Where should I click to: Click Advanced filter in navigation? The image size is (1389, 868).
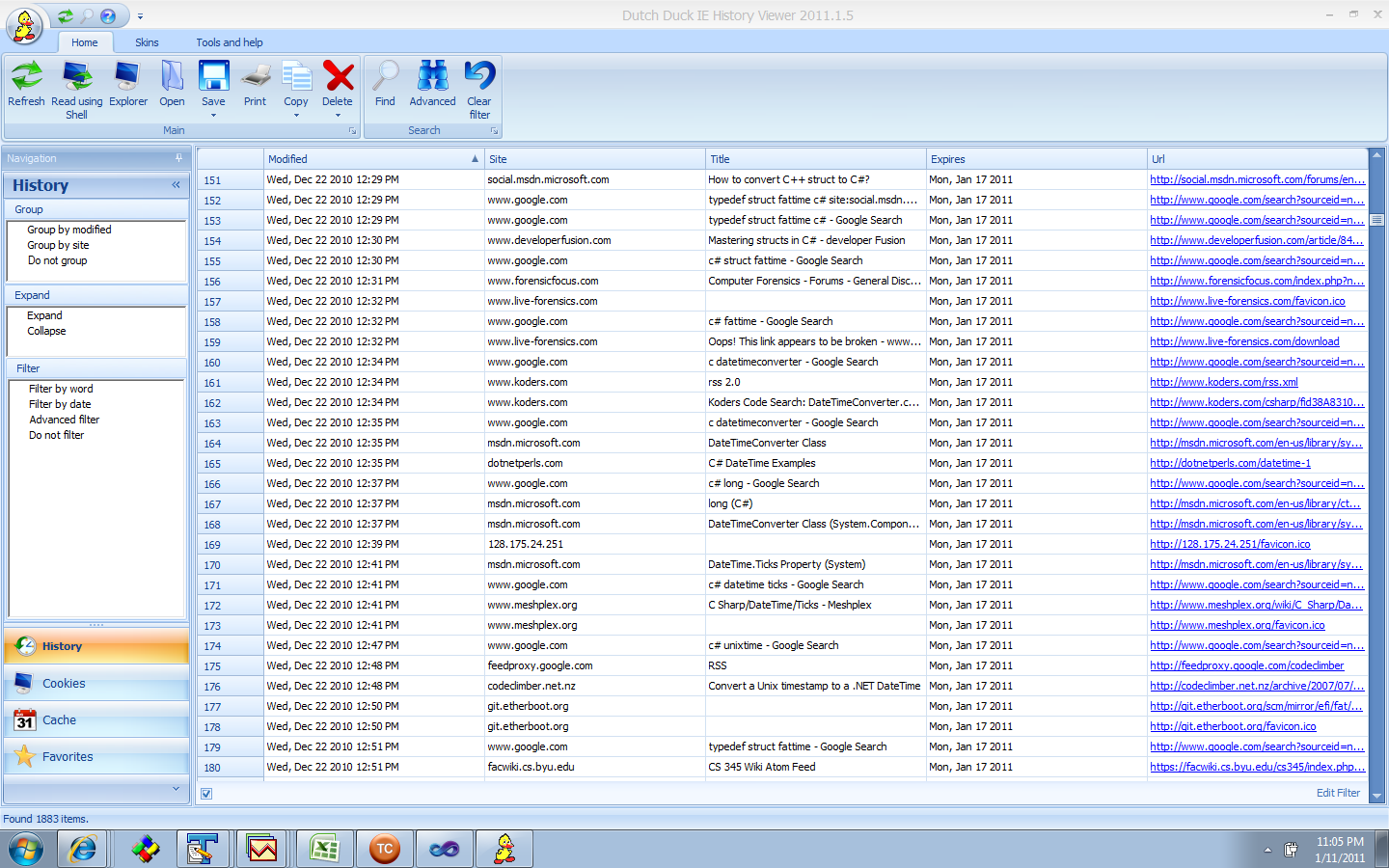(x=64, y=420)
